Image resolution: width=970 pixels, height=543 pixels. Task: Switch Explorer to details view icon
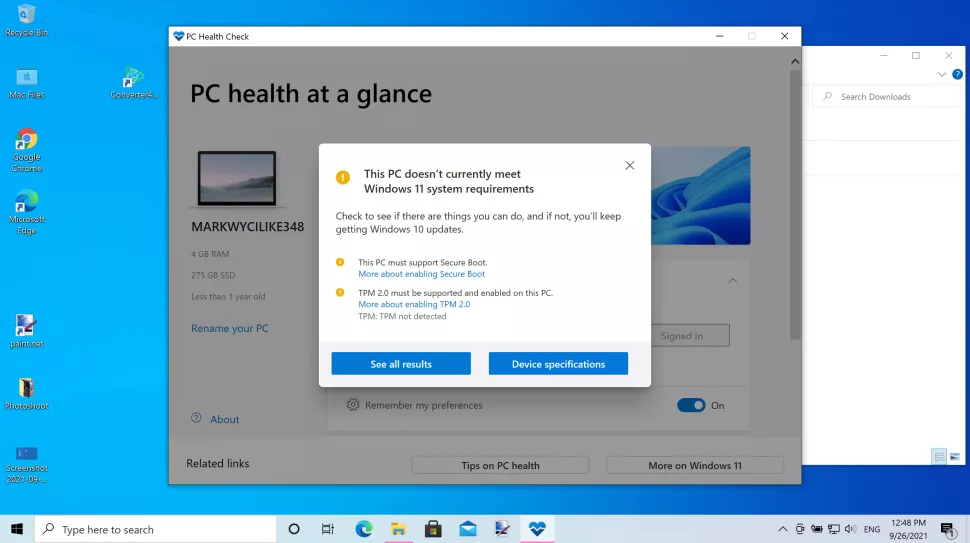(939, 456)
